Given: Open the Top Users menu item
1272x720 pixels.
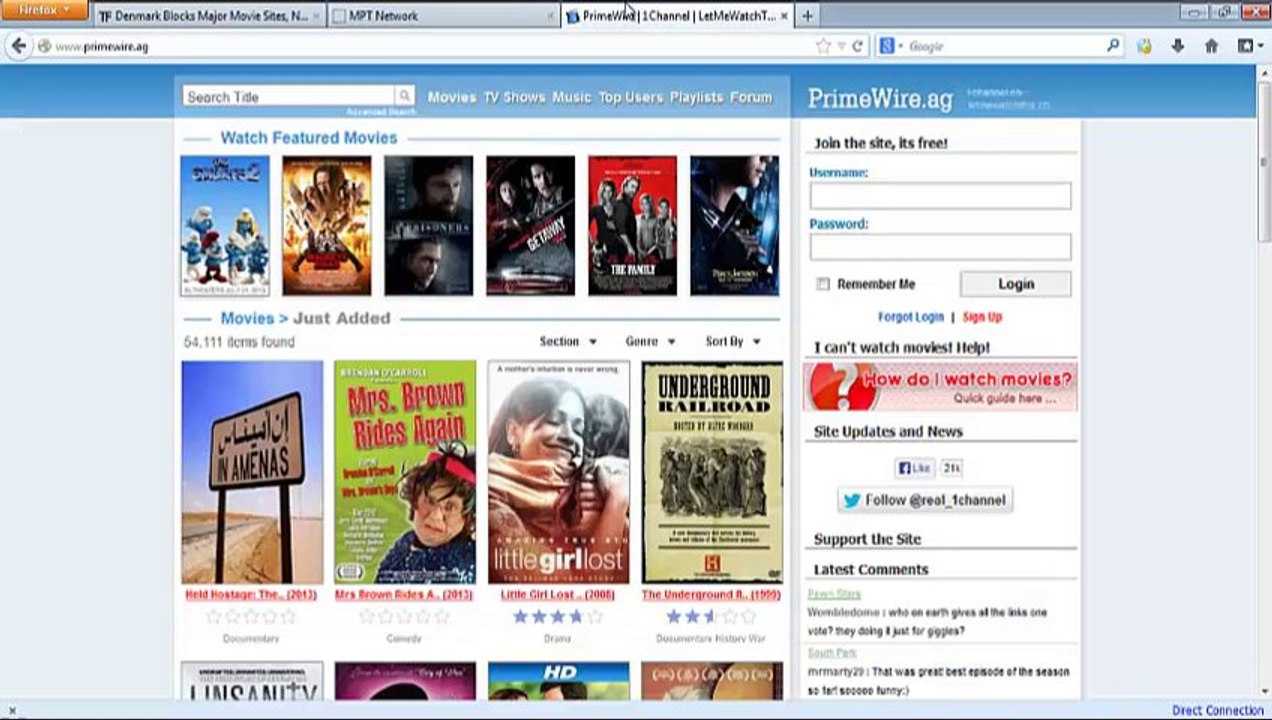Looking at the screenshot, I should click(x=631, y=97).
